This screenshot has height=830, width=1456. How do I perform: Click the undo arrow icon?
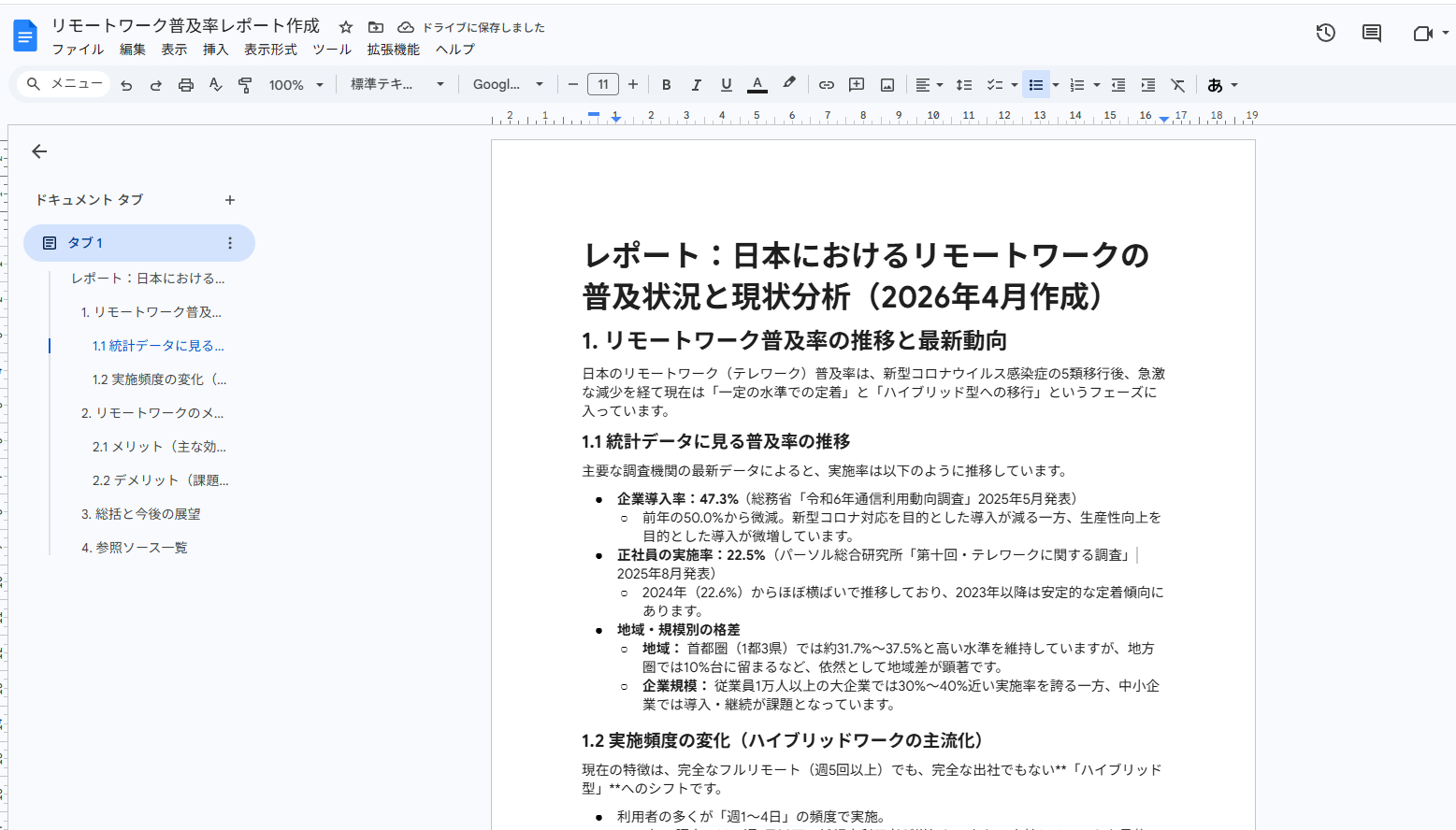click(126, 85)
